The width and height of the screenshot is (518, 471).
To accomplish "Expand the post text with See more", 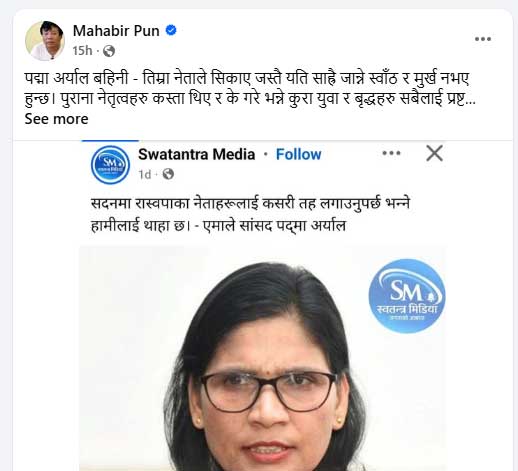I will [x=56, y=119].
